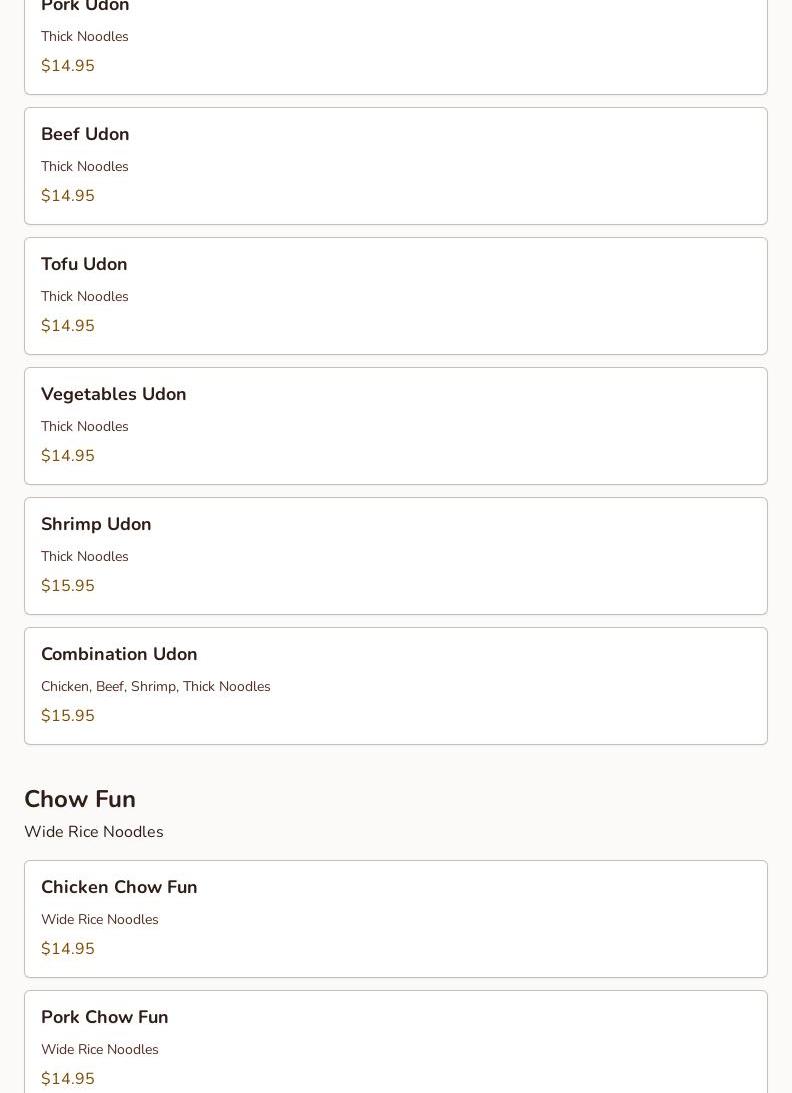Click the $15.95 price under Combination Udon
The height and width of the screenshot is (1093, 792).
pos(68,716)
